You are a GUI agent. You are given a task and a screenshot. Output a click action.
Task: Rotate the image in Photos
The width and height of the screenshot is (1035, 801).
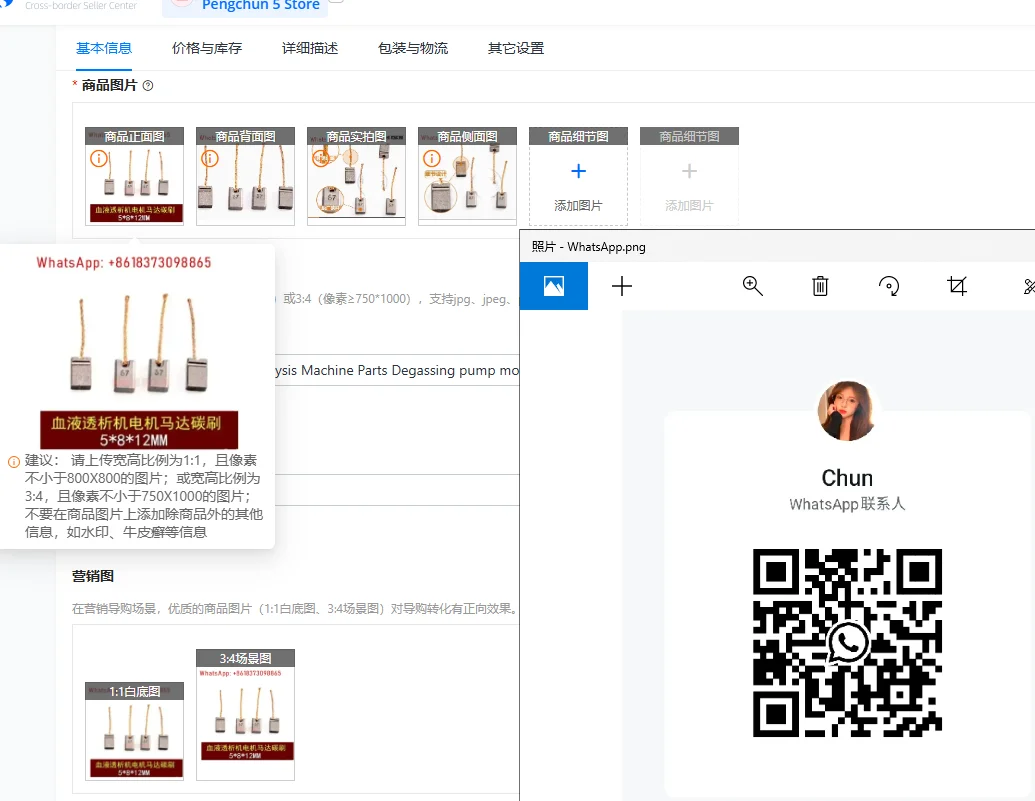[x=888, y=286]
